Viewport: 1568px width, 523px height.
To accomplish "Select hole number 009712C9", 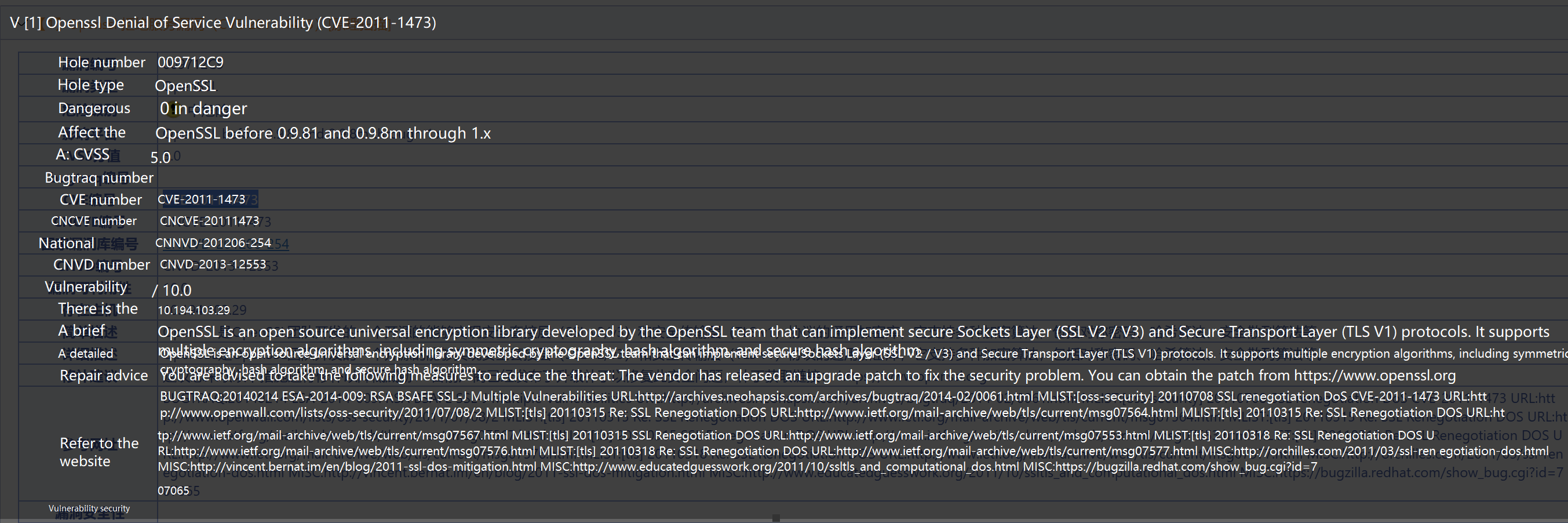I will click(191, 62).
